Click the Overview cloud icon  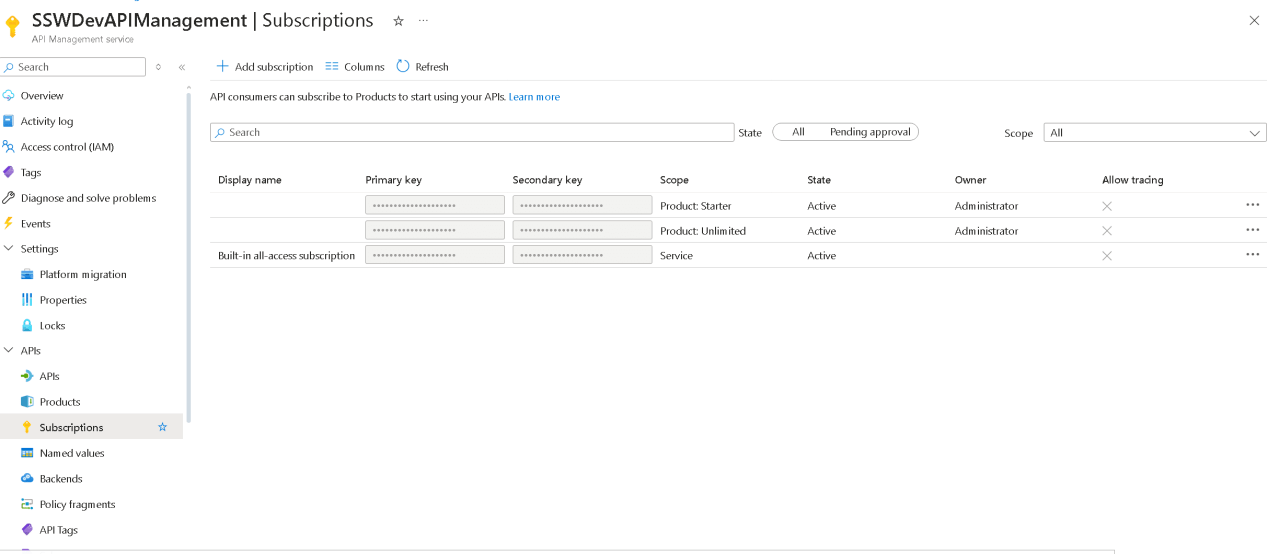(9, 96)
